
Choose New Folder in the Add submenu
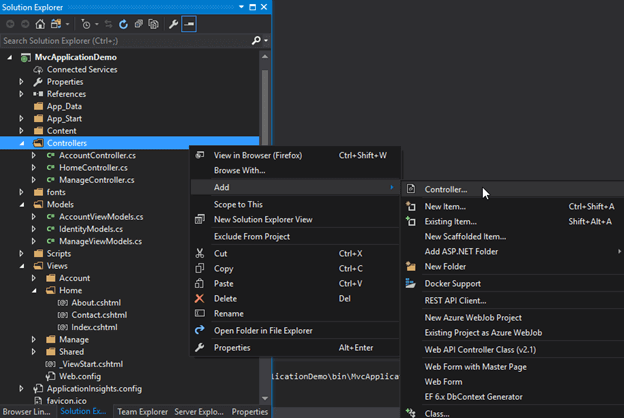[x=446, y=267]
